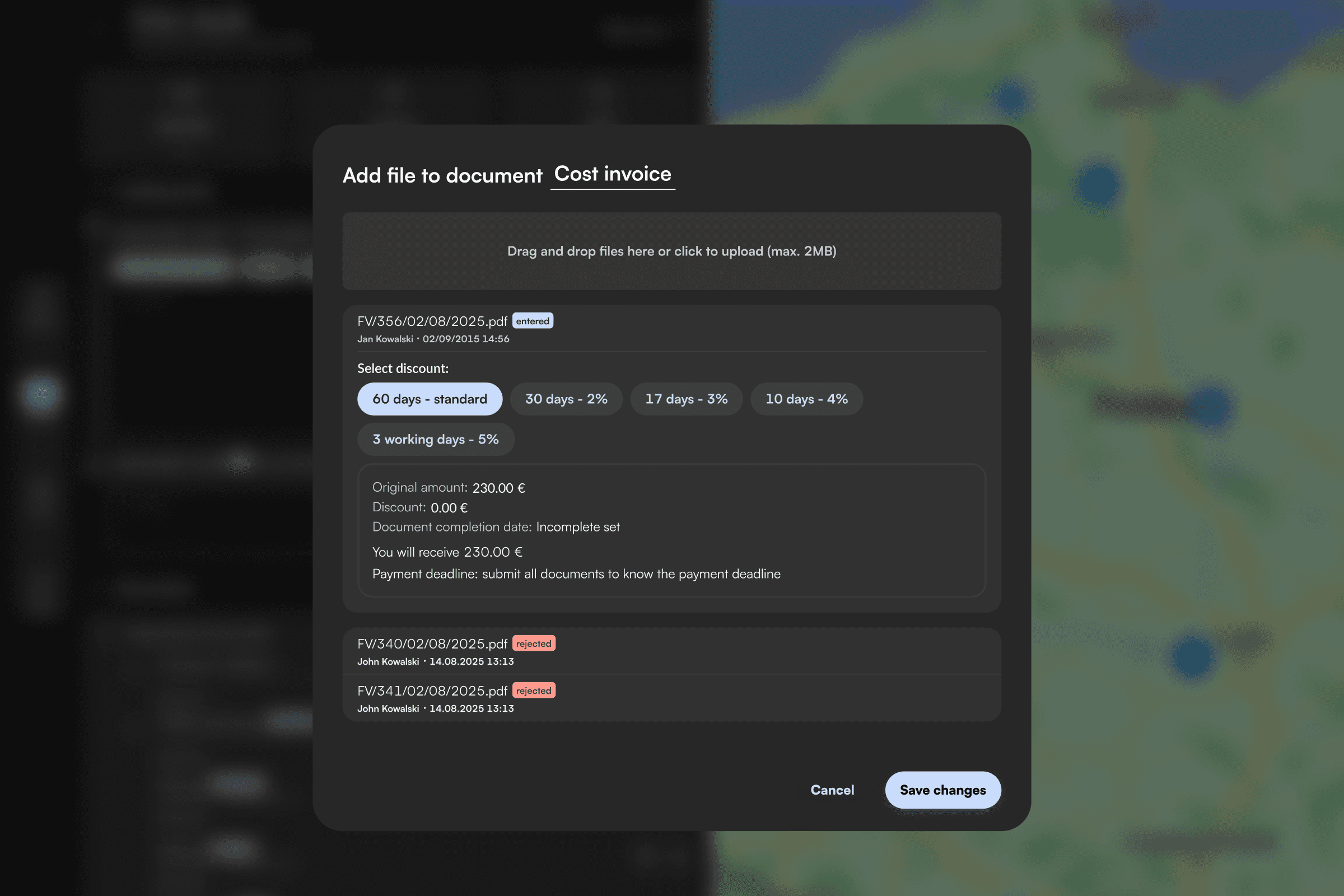Click "Jan Kowalski" uploader name
The image size is (1344, 896).
click(x=386, y=338)
